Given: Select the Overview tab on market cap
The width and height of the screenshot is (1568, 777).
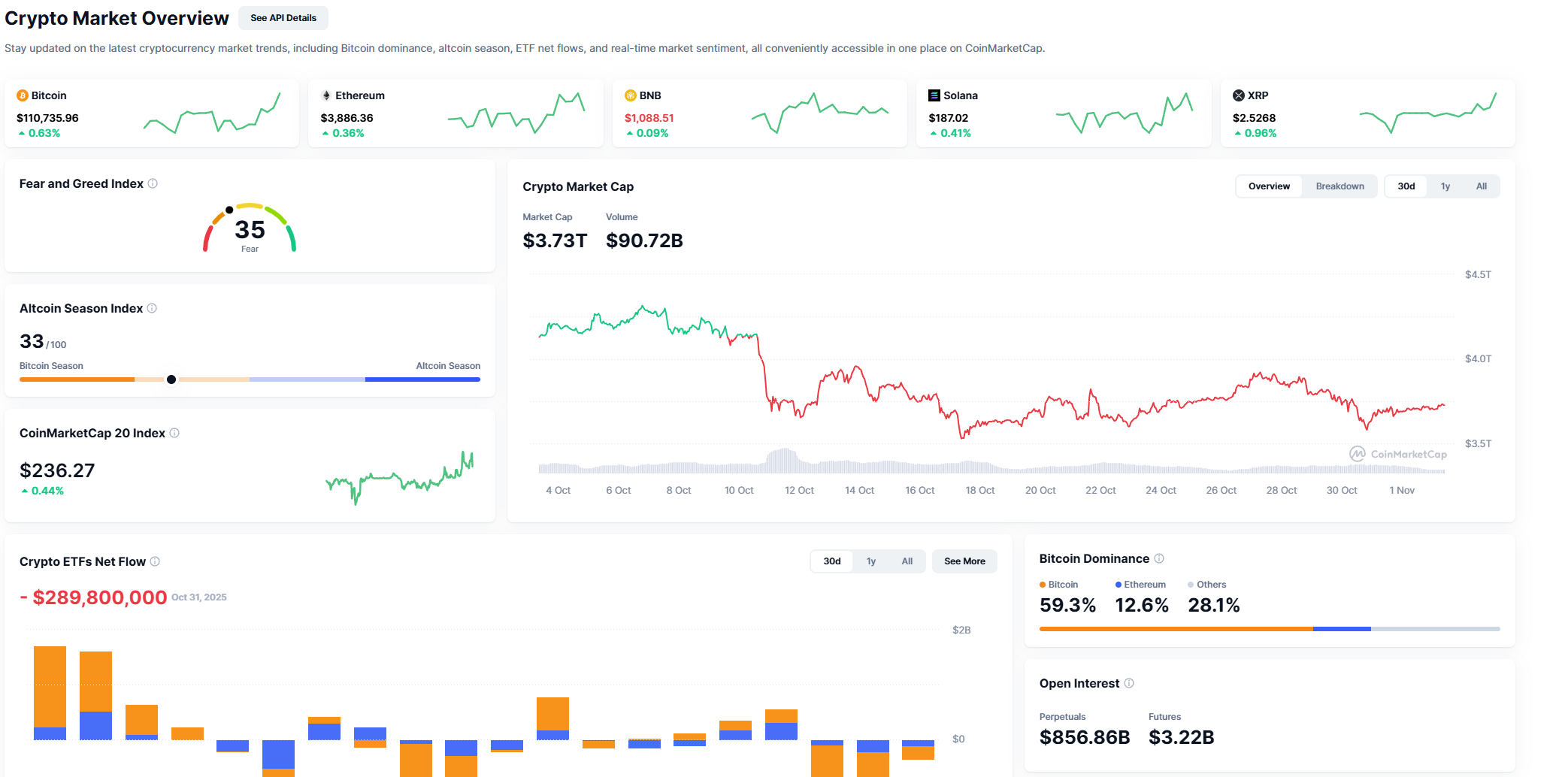Looking at the screenshot, I should 1269,186.
